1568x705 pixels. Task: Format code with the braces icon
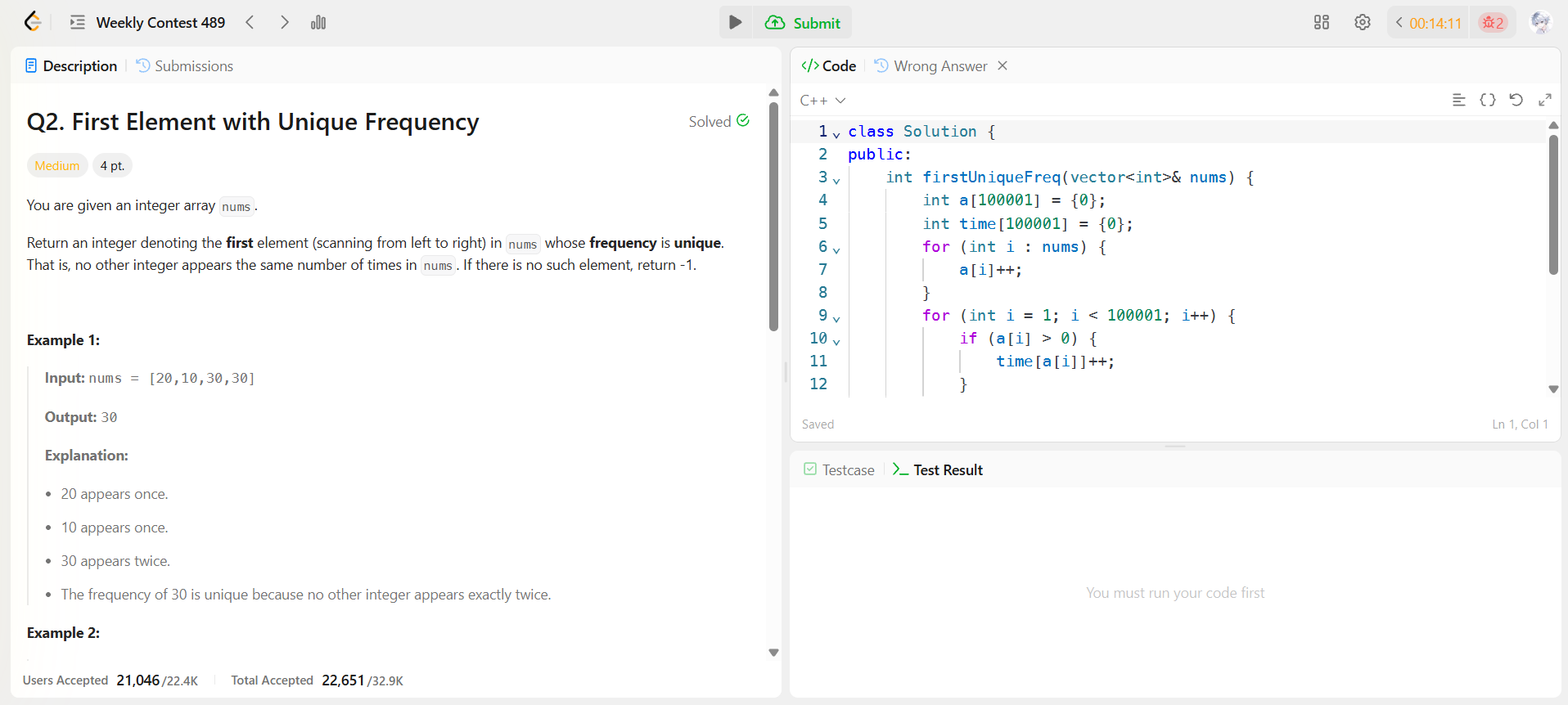pyautogui.click(x=1487, y=100)
